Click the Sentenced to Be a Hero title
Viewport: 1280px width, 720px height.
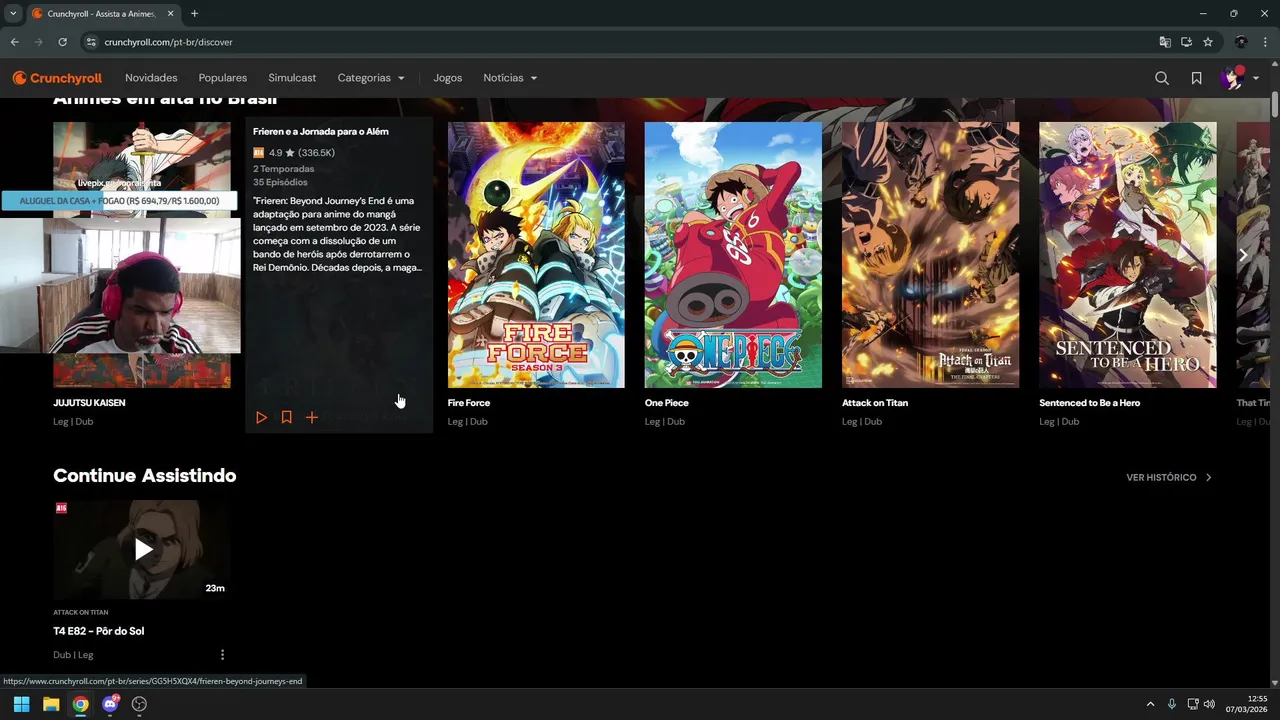coord(1089,403)
